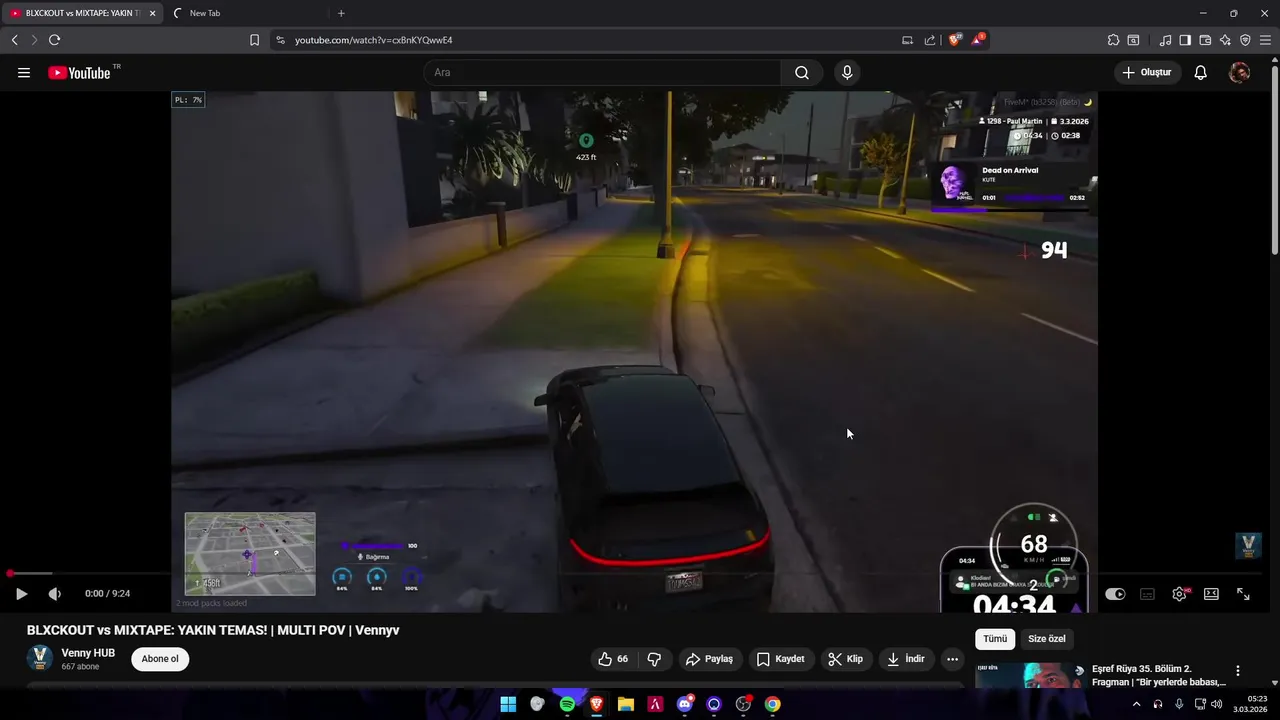Show hidden system tray icons
The width and height of the screenshot is (1280, 720).
tap(1136, 704)
